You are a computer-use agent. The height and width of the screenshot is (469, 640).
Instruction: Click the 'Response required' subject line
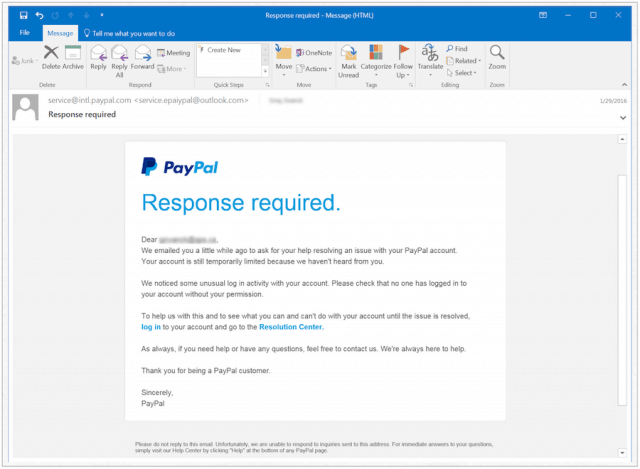[82, 114]
